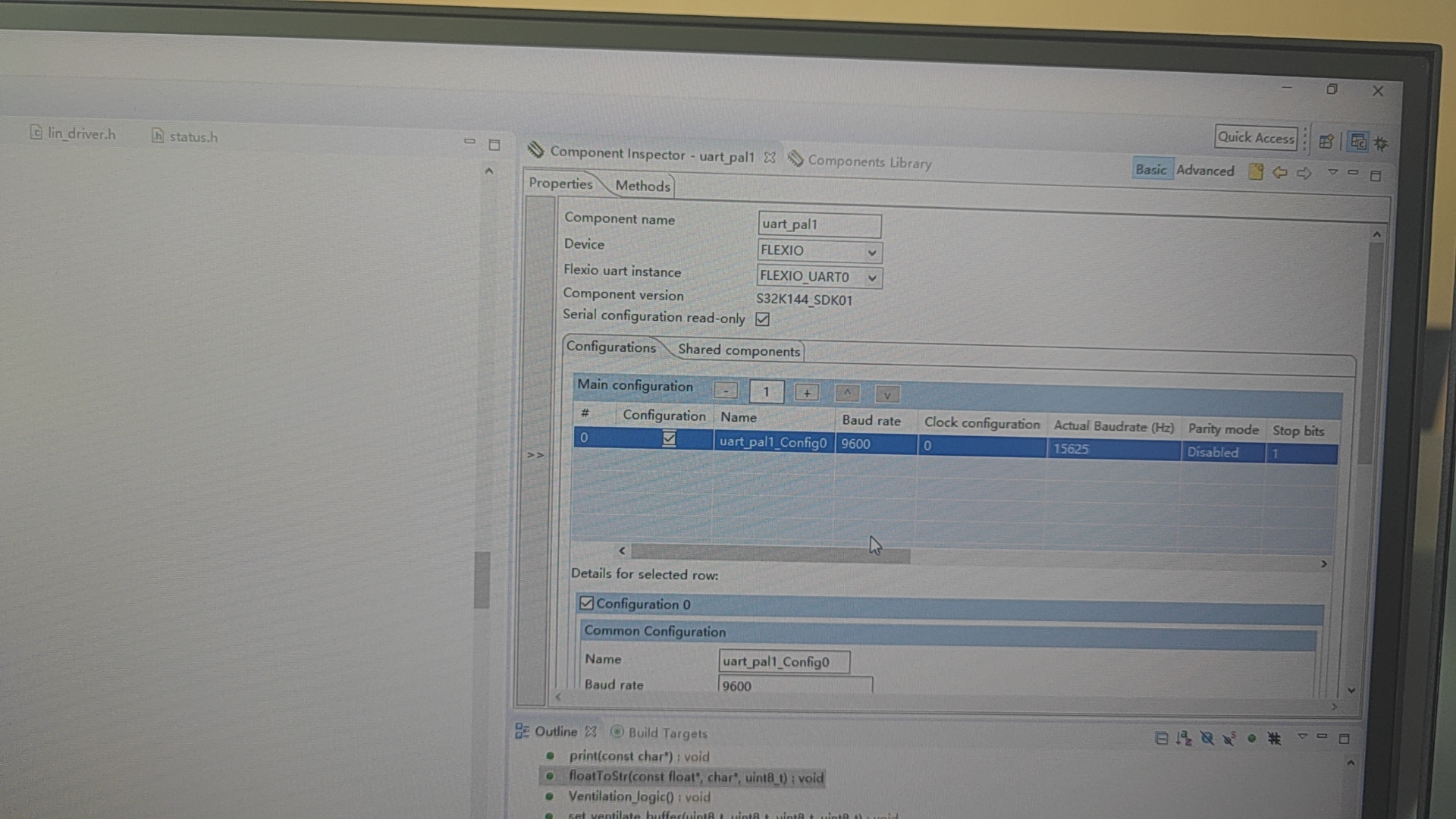Select the Hide Non-Public Members icon
Viewport: 1456px width, 819px height.
tap(1252, 738)
